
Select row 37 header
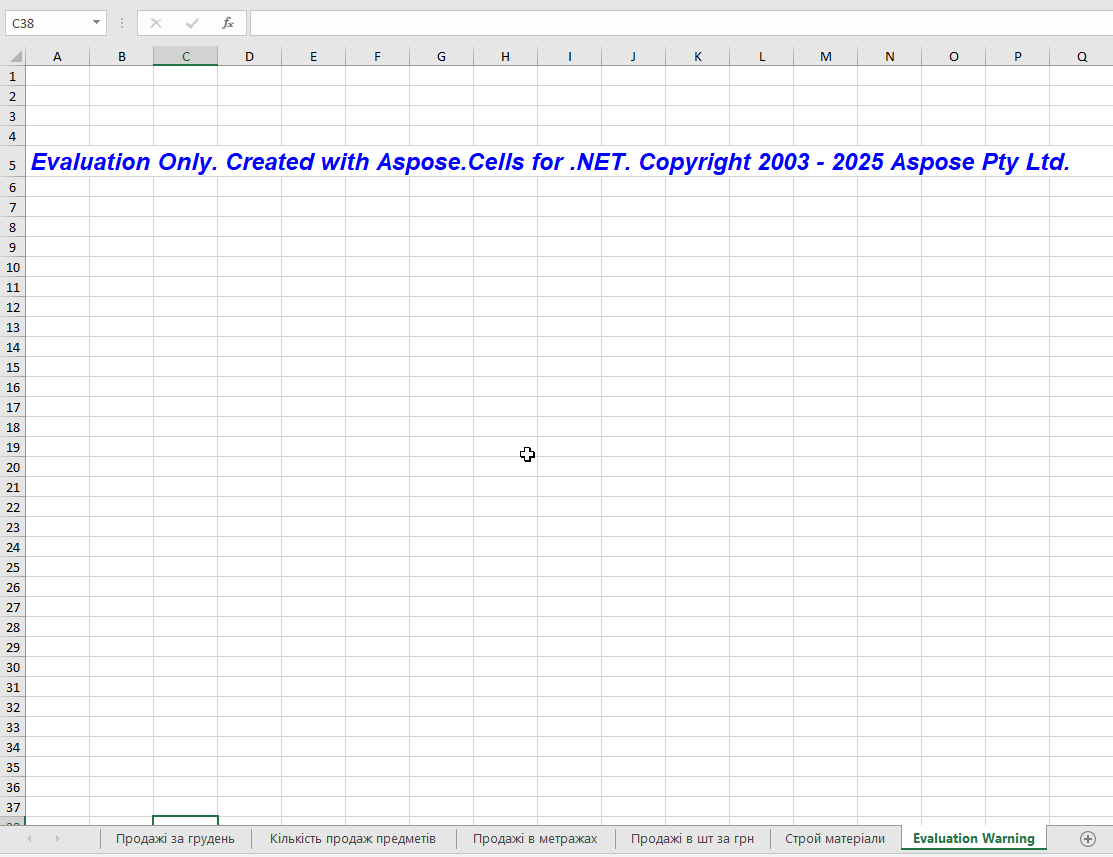pyautogui.click(x=13, y=807)
